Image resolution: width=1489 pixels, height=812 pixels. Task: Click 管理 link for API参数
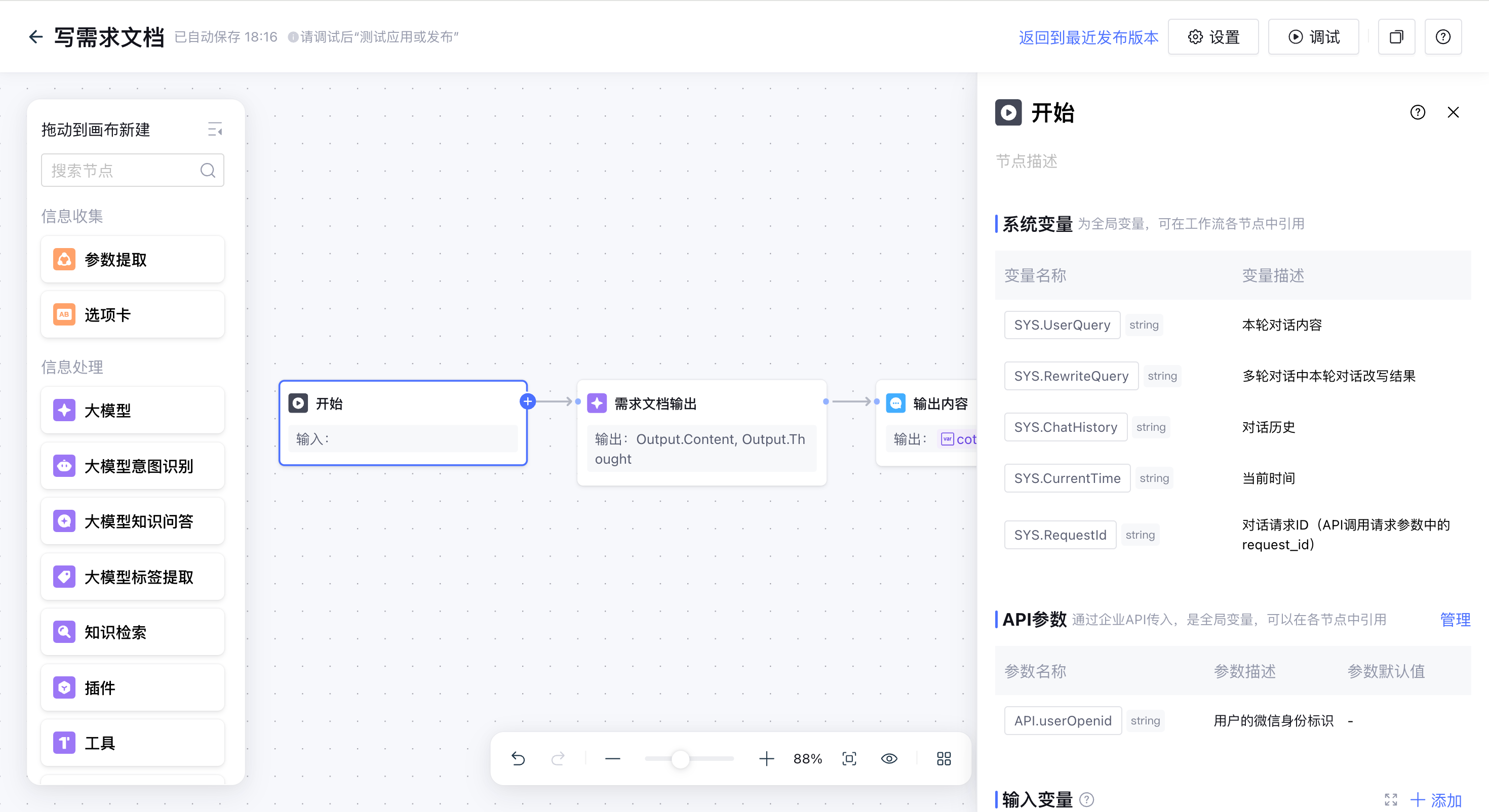(1455, 620)
